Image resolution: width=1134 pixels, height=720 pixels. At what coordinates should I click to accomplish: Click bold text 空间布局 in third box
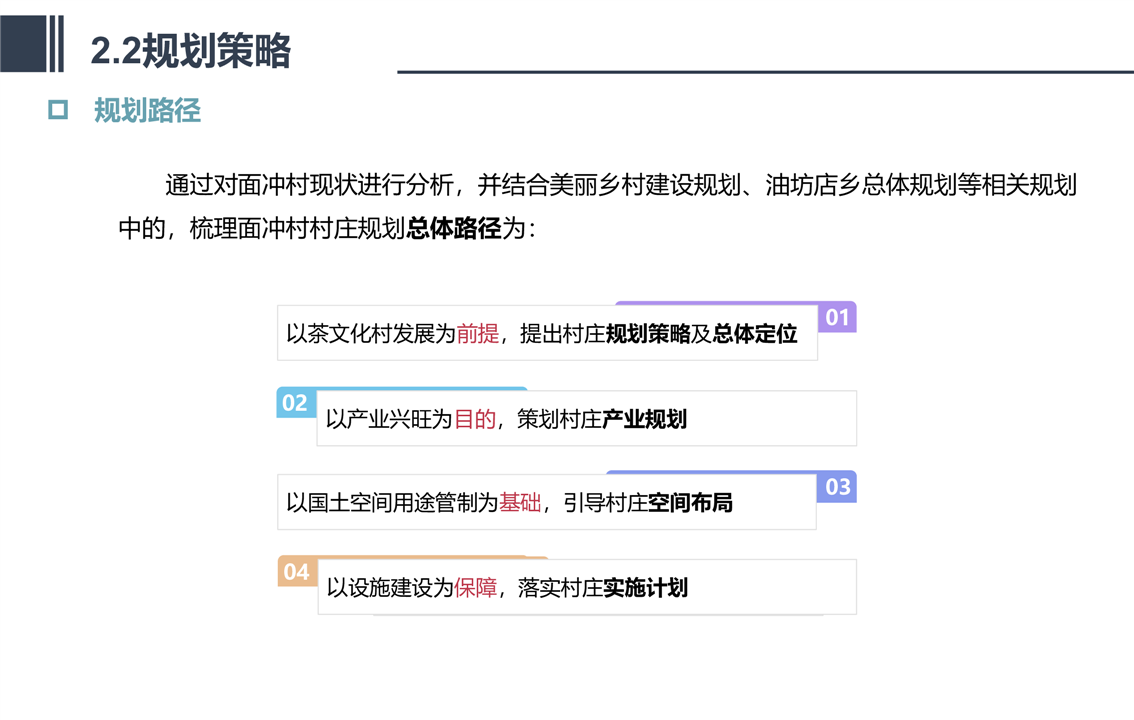(690, 502)
